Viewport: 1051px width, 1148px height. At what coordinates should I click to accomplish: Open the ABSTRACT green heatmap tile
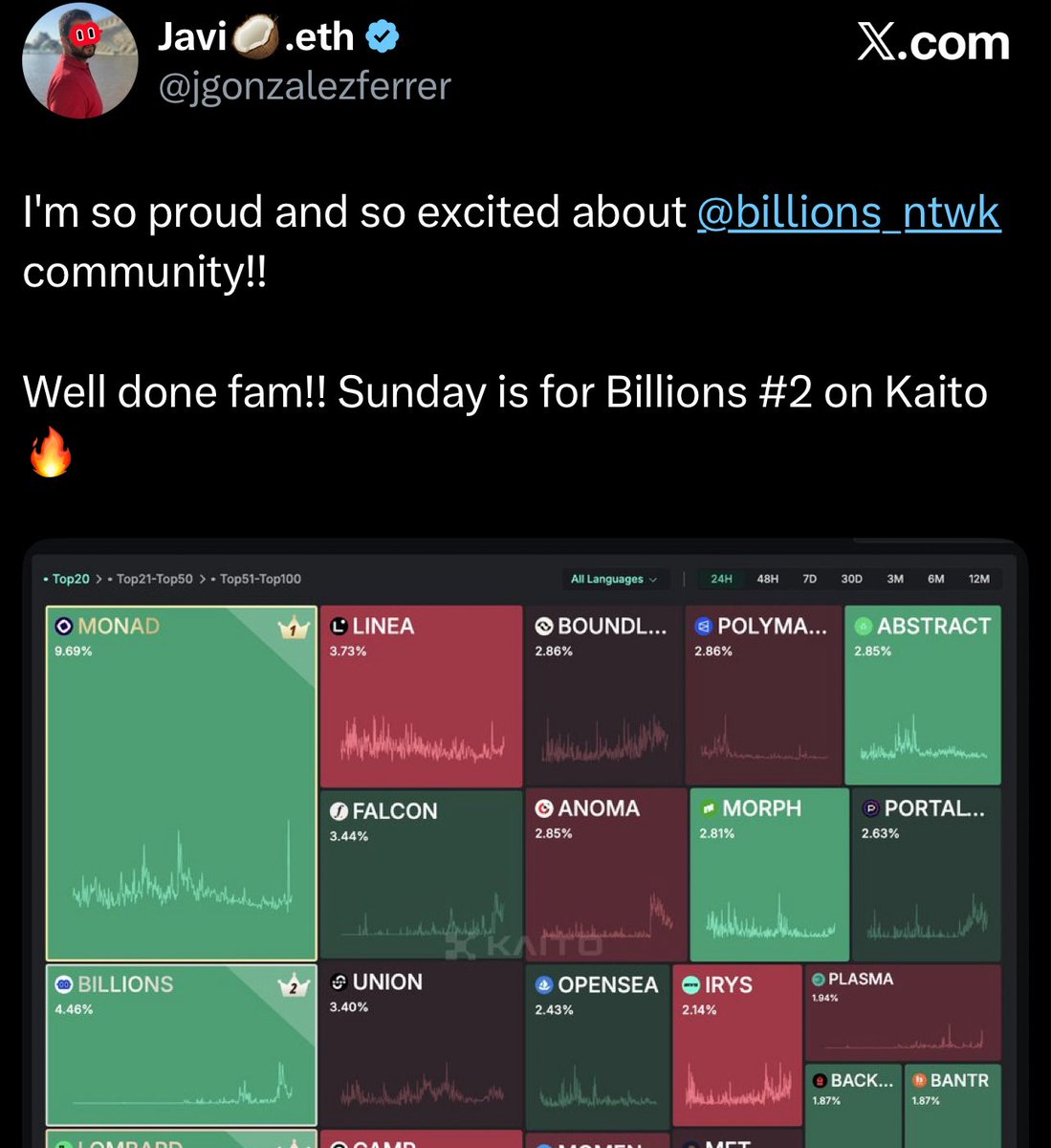923,695
